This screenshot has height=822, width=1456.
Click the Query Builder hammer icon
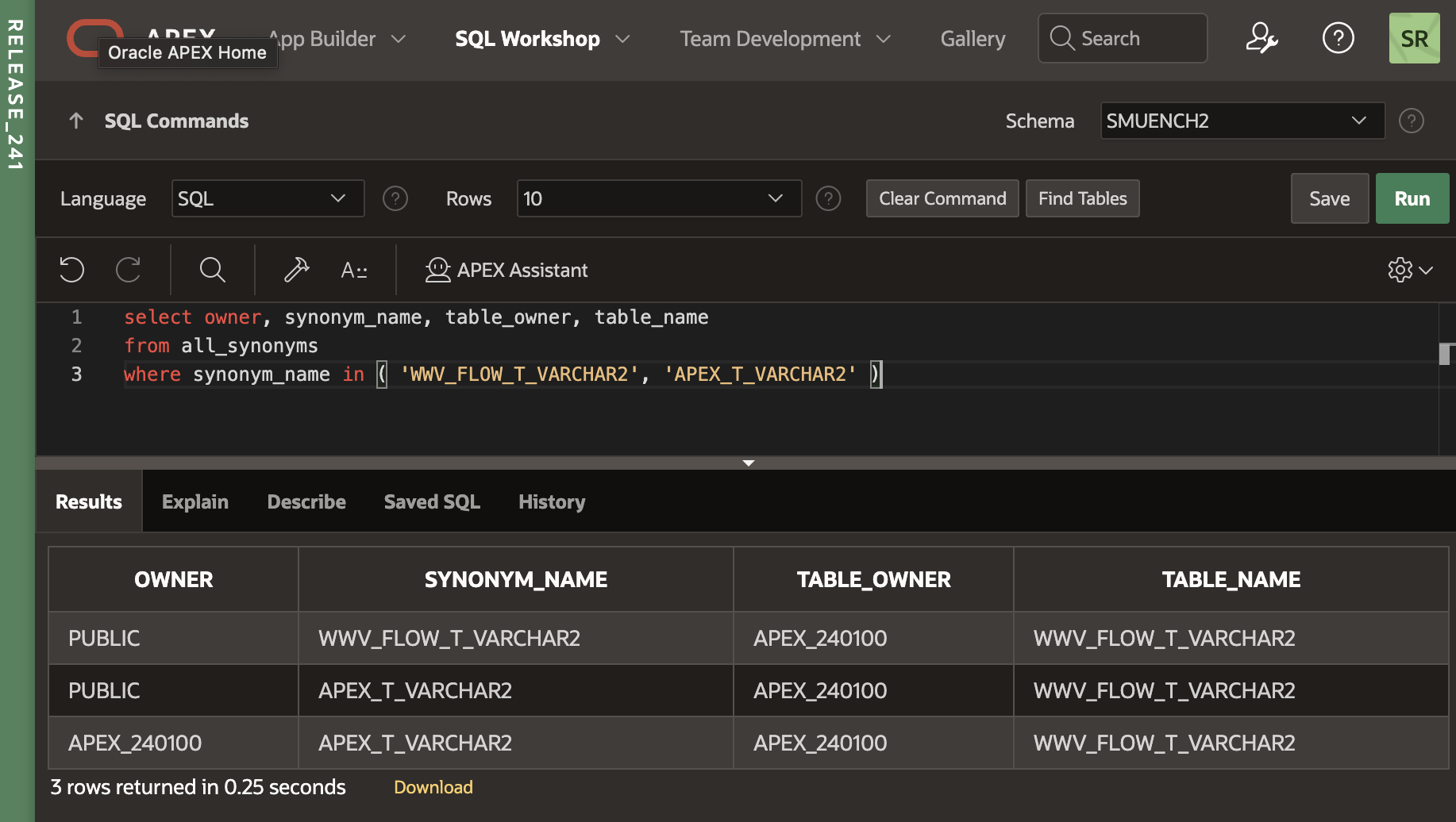[x=296, y=270]
